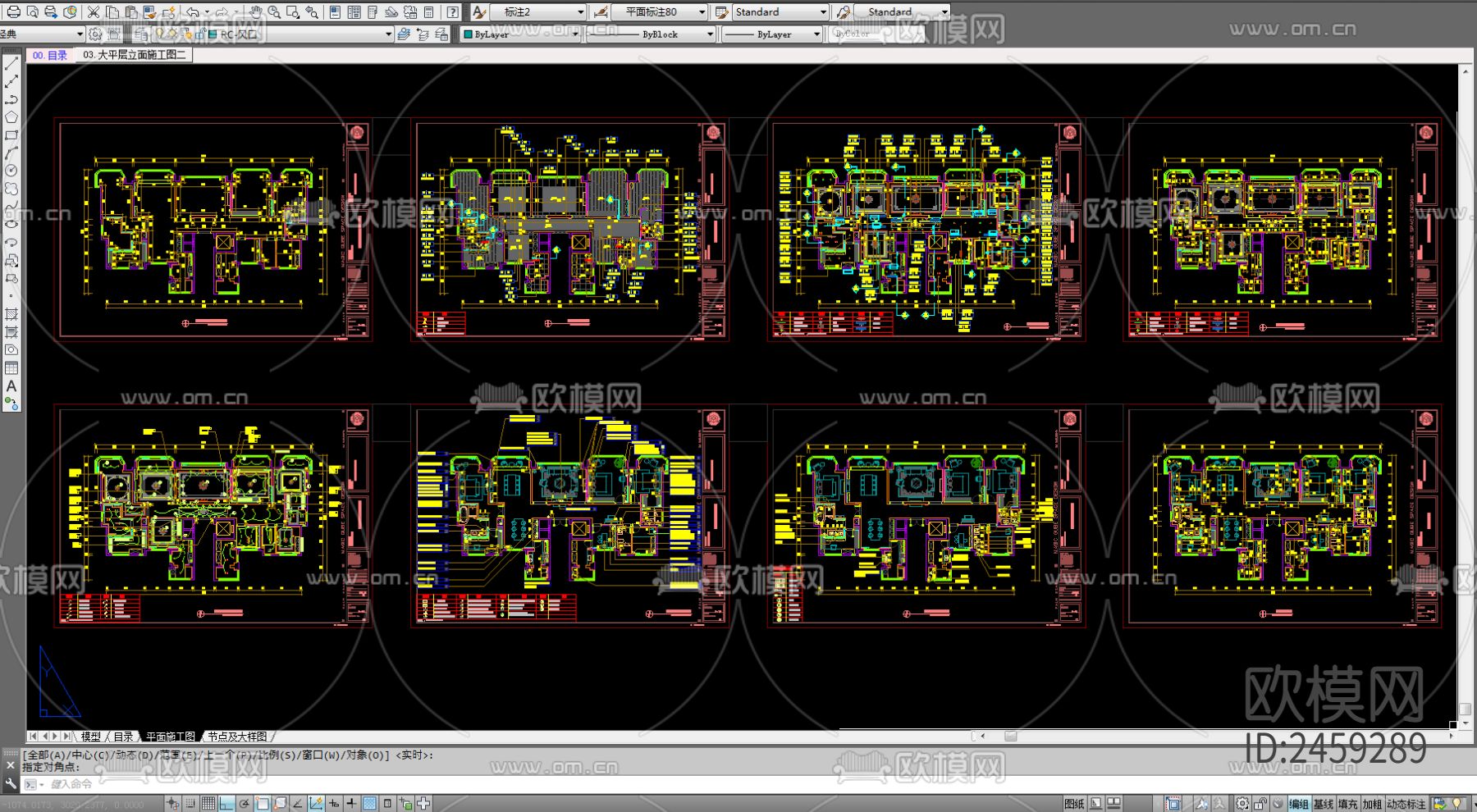Close the command line panel
This screenshot has width=1477, height=812.
click(x=10, y=764)
